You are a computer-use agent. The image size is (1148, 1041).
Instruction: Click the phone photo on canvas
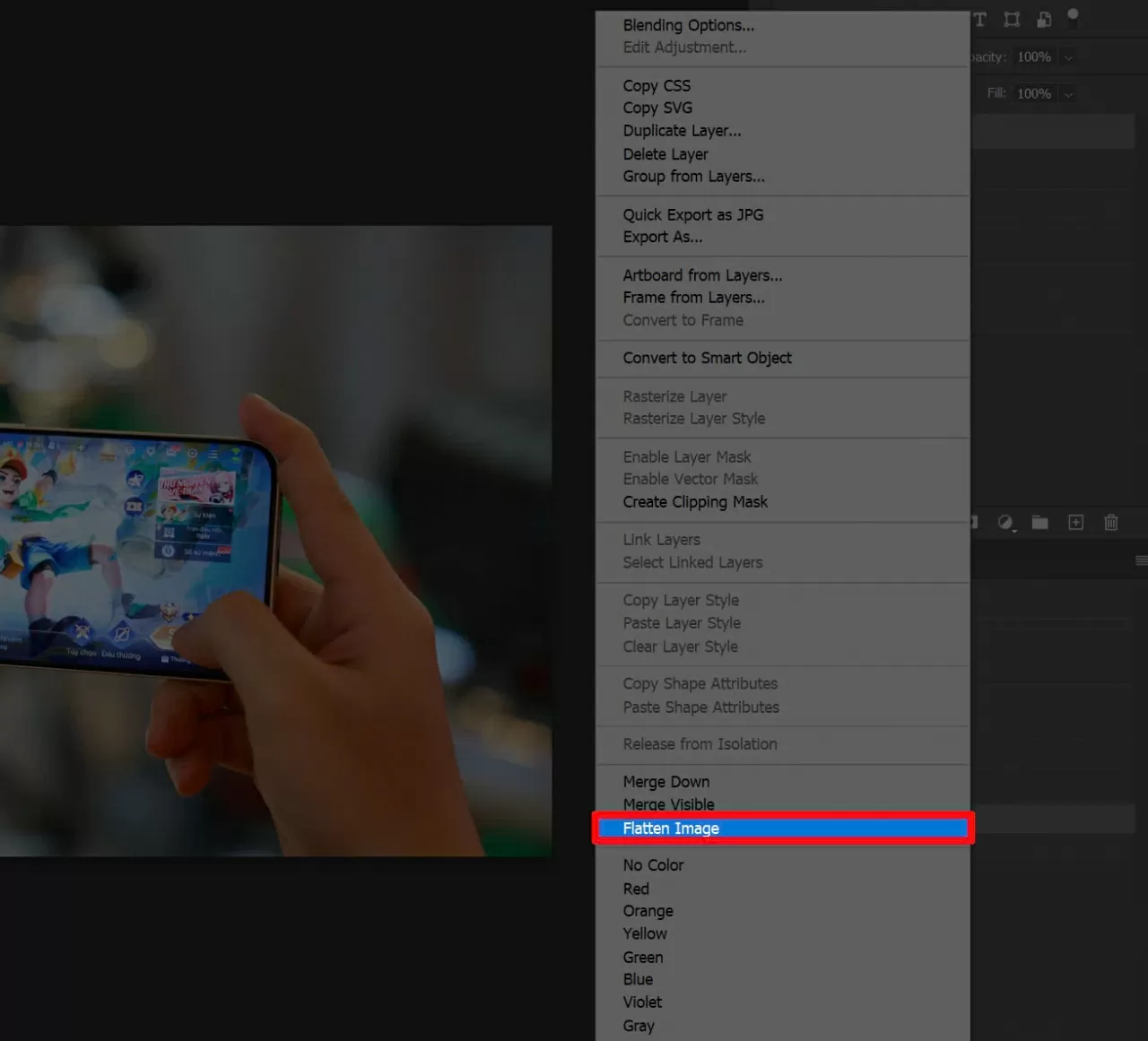tap(269, 538)
